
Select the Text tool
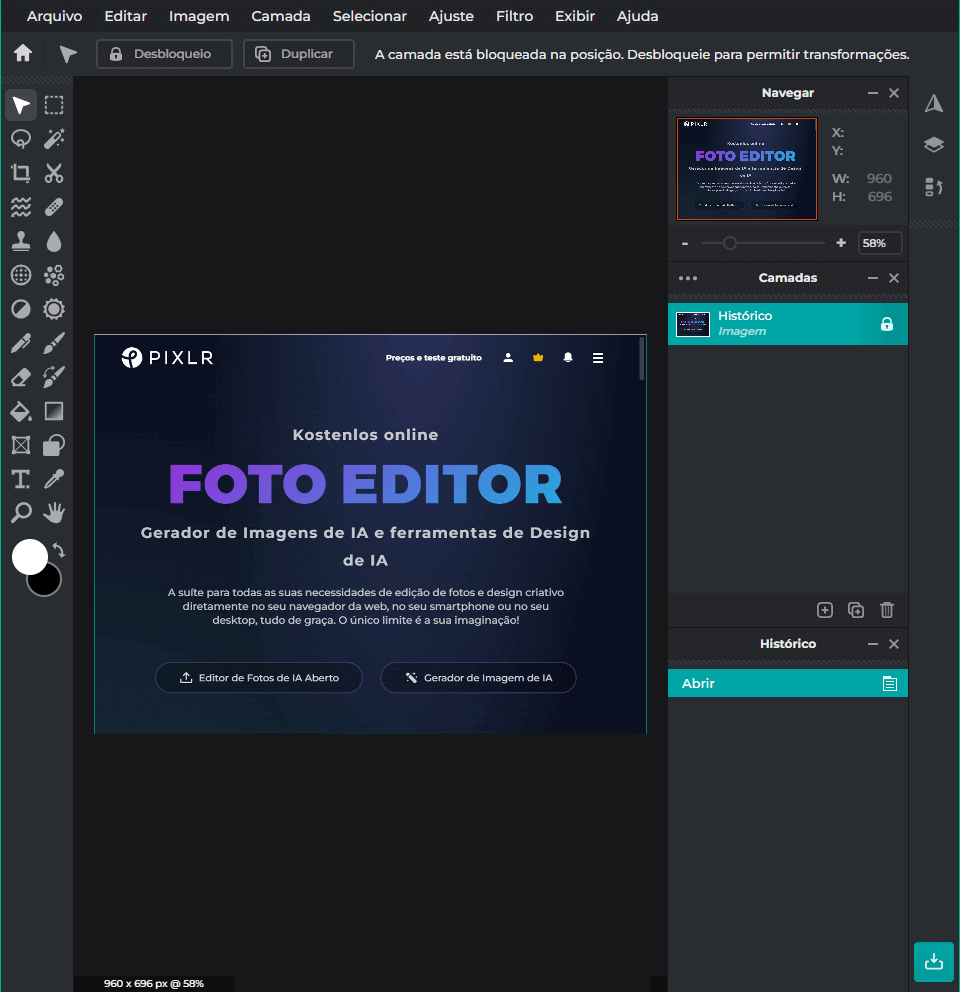tap(21, 480)
